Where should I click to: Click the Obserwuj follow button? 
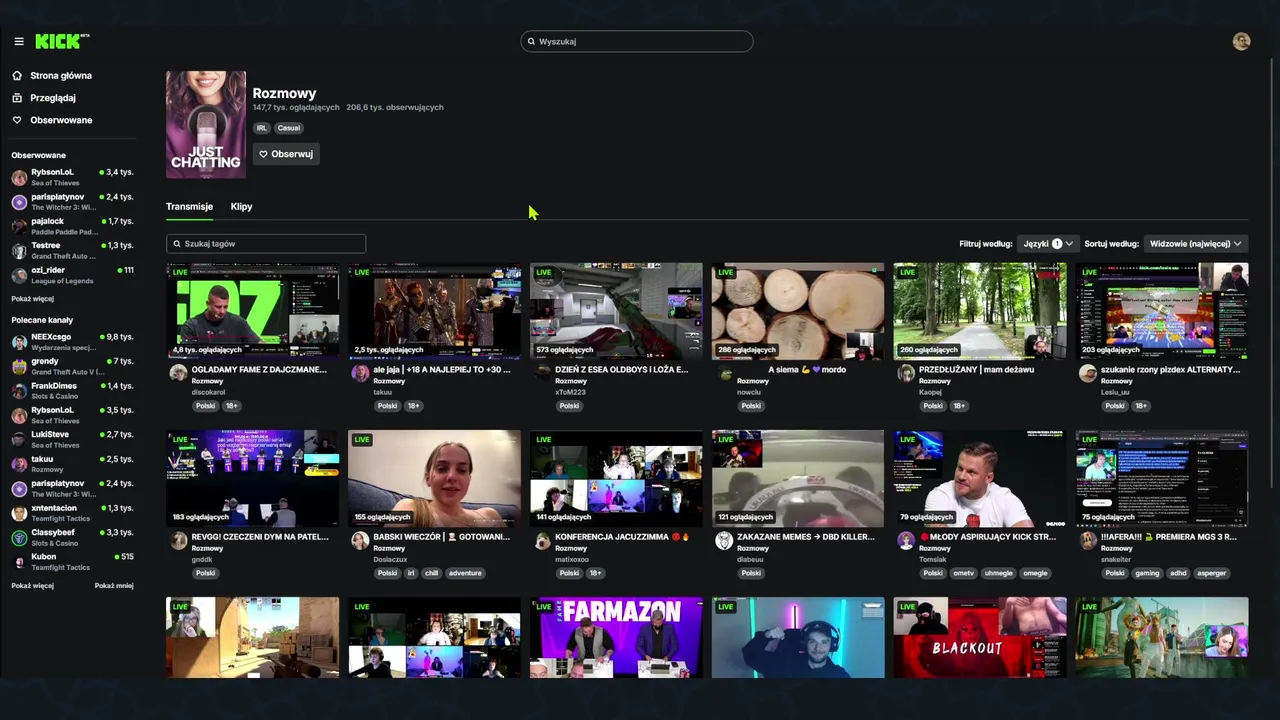click(x=286, y=154)
